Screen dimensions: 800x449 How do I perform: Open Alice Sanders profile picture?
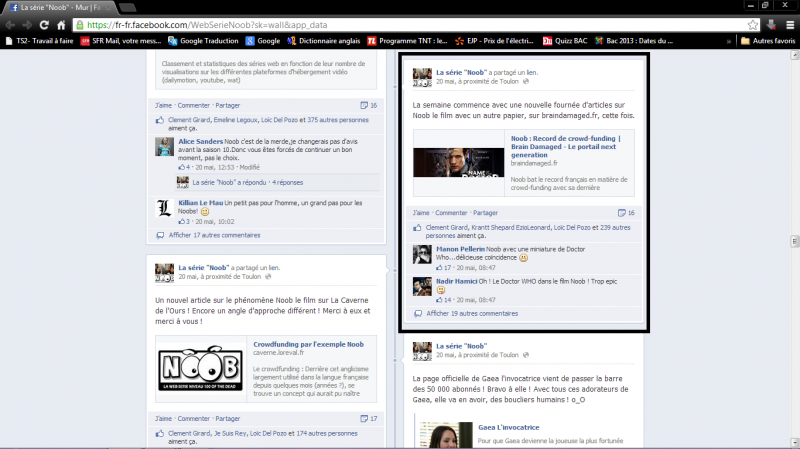[x=164, y=146]
